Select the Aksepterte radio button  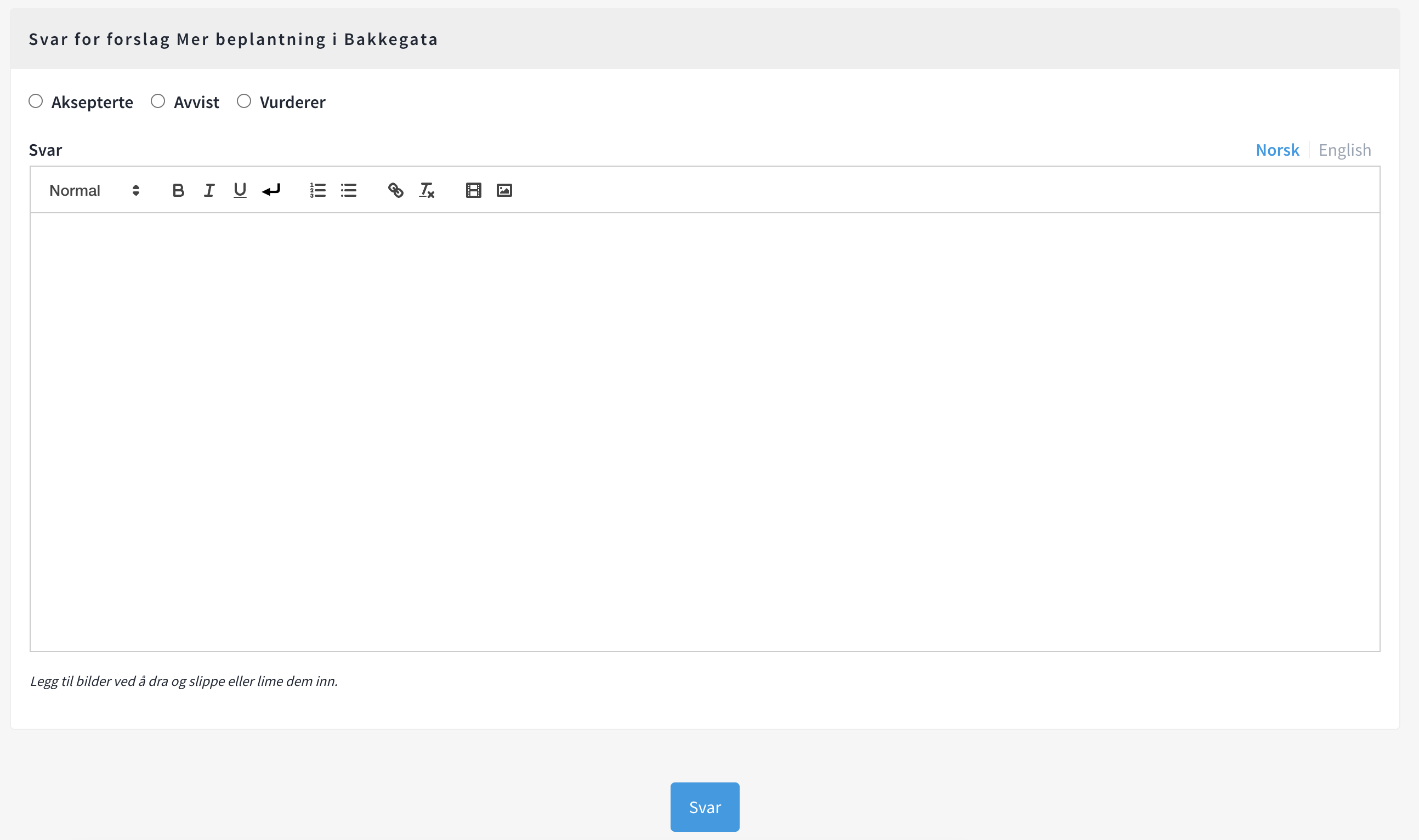[x=36, y=101]
